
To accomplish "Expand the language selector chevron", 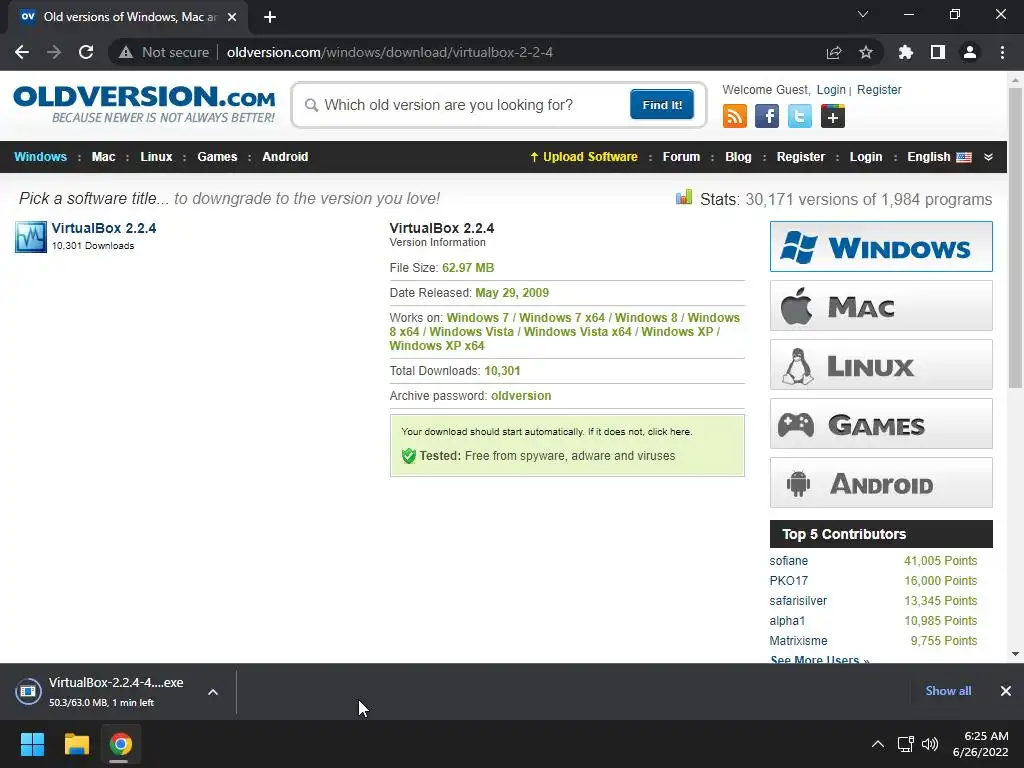I will click(x=988, y=157).
